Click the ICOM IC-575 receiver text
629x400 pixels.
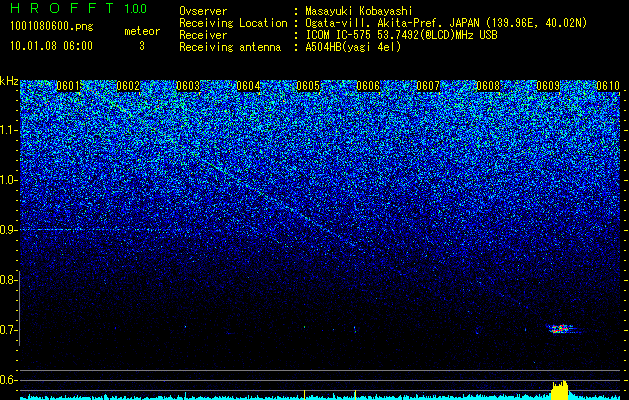pos(401,35)
